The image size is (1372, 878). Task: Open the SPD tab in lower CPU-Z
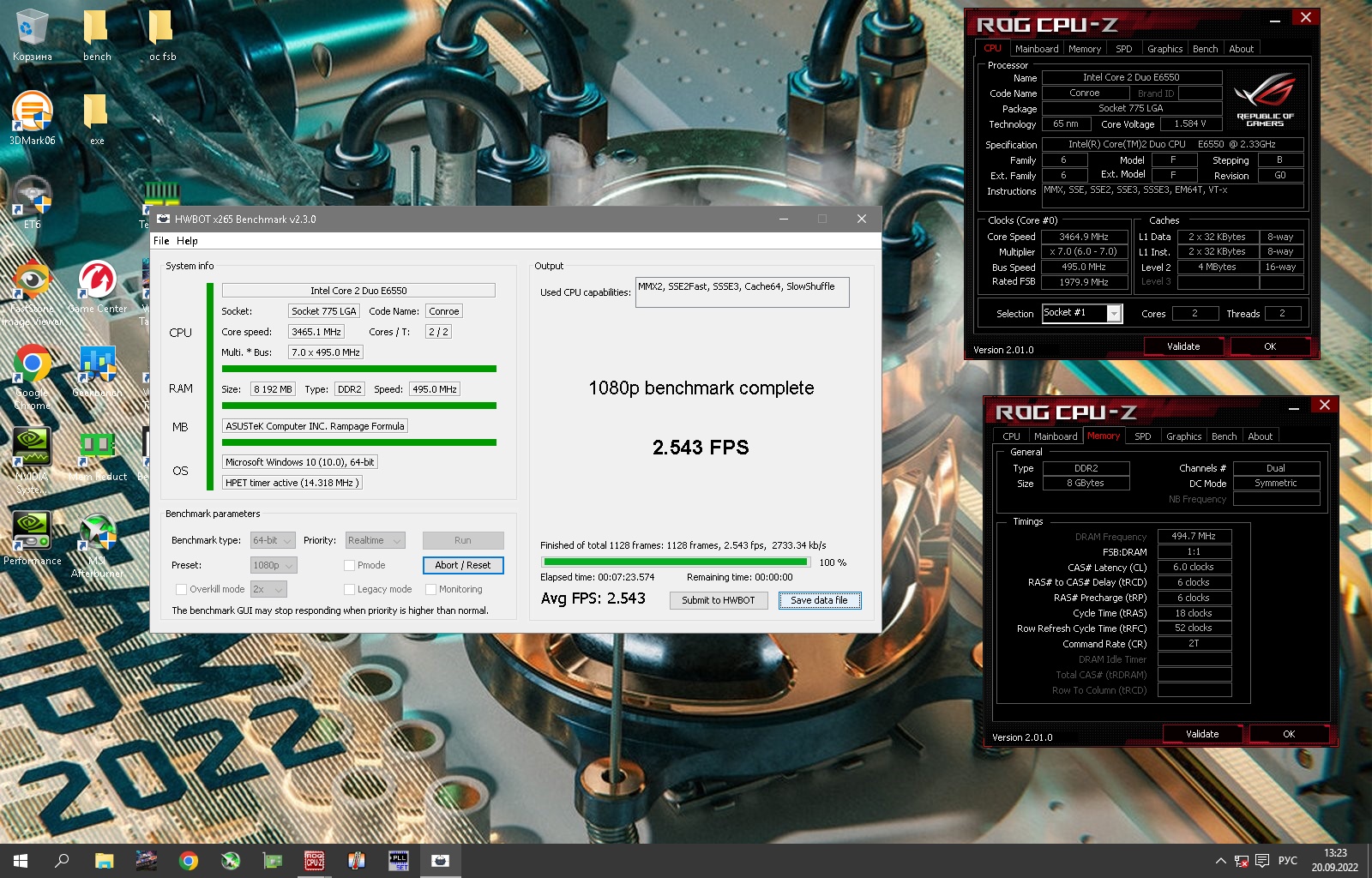pos(1143,436)
